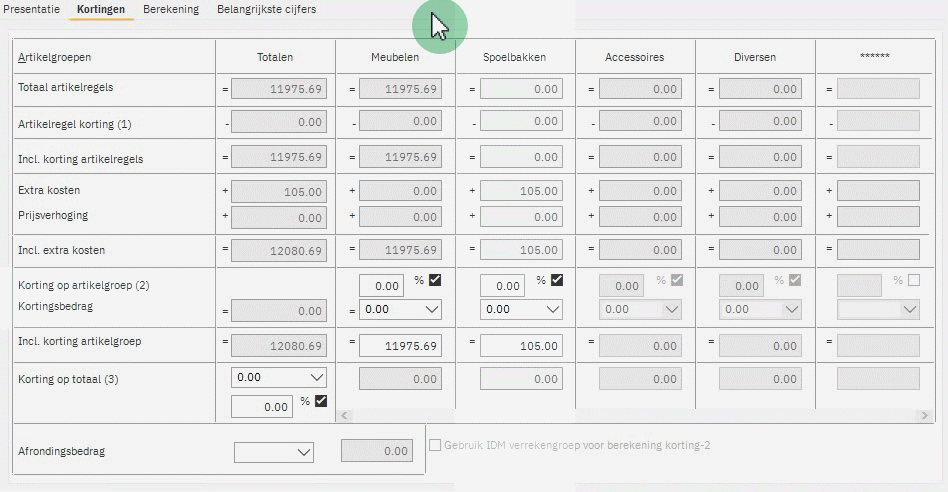Click the horizontal scrollbar right arrow
The image size is (948, 492).
tap(924, 415)
